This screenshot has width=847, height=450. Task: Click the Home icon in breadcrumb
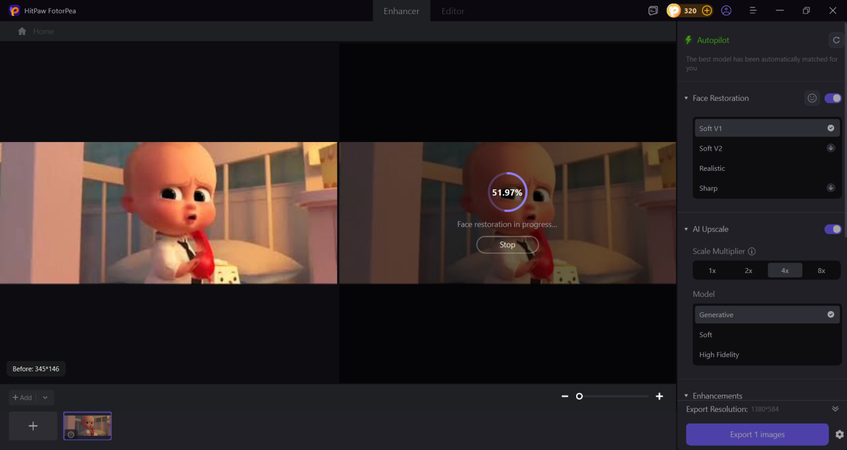click(x=22, y=31)
